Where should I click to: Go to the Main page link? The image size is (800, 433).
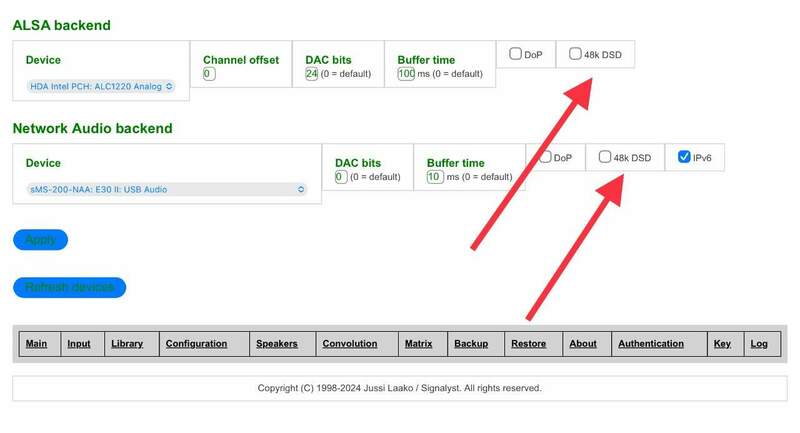click(x=36, y=344)
